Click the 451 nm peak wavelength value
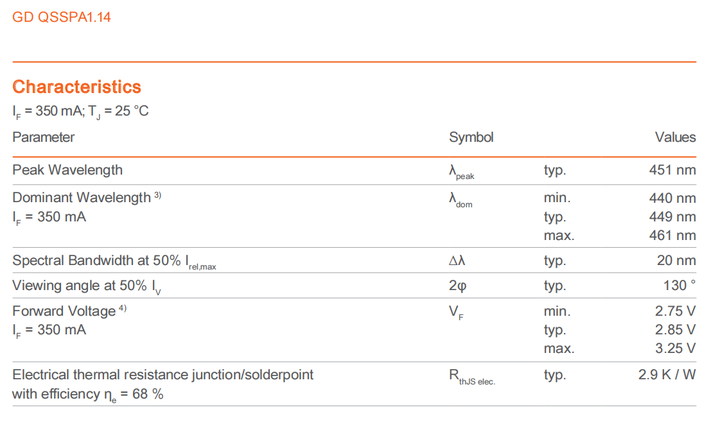 click(x=672, y=170)
